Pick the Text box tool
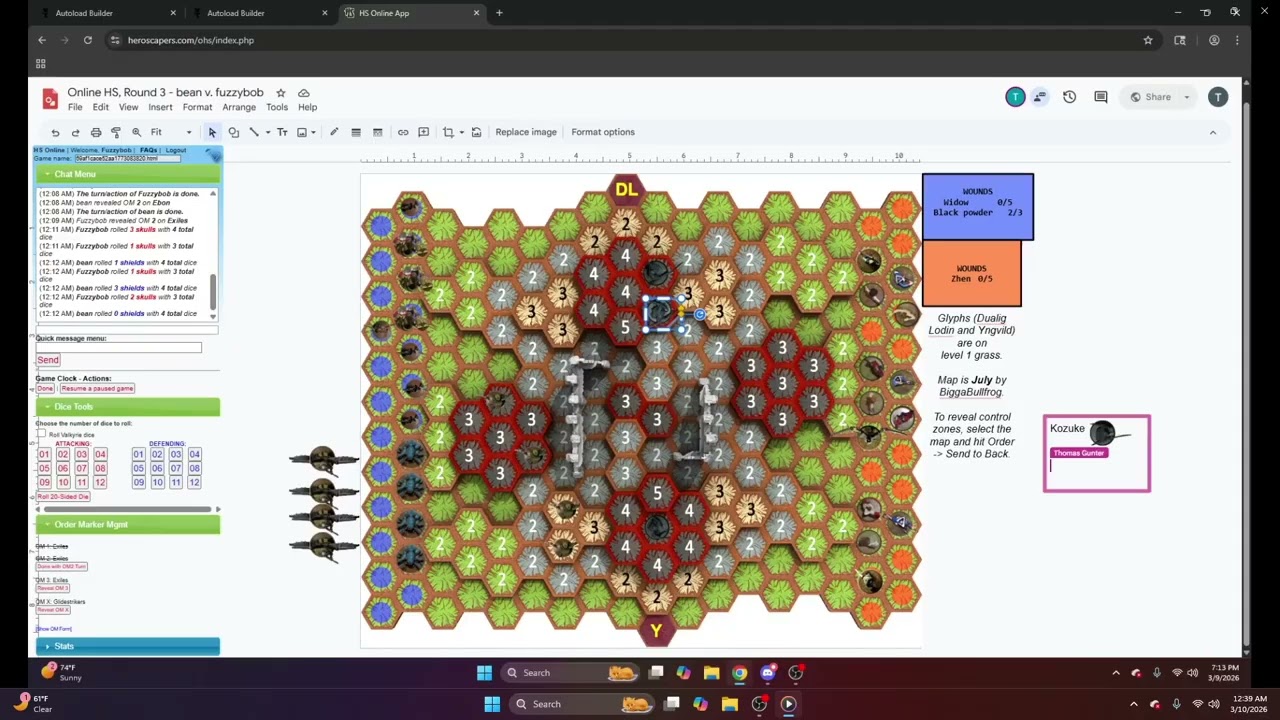This screenshot has height=720, width=1280. click(282, 132)
